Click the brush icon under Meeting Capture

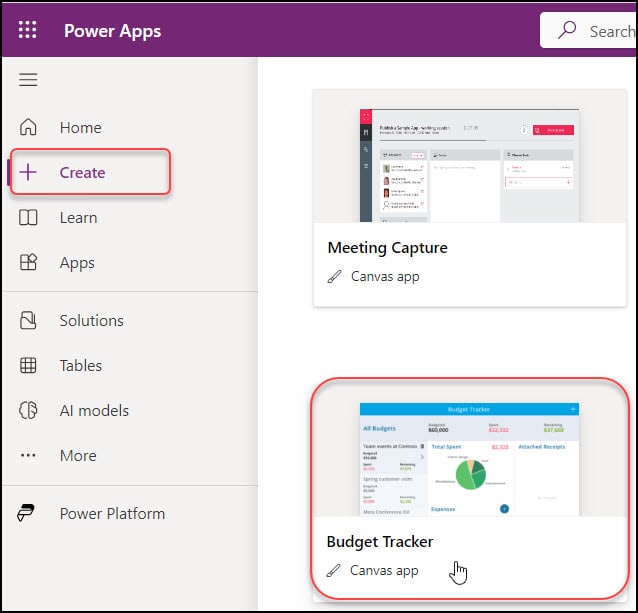click(x=334, y=277)
